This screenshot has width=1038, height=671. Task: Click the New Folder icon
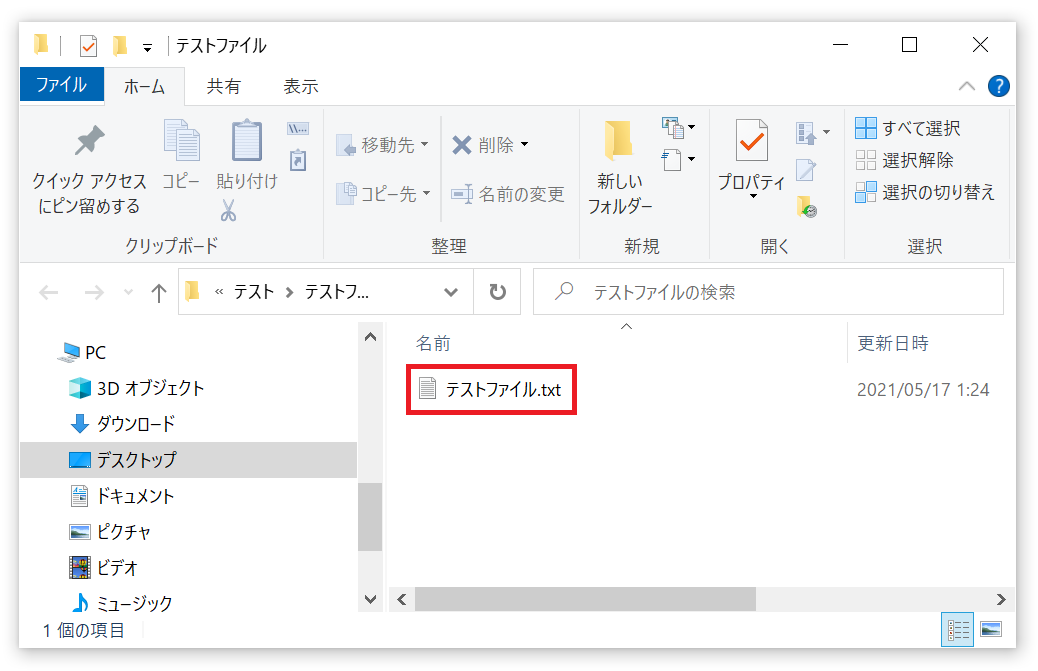pos(619,141)
